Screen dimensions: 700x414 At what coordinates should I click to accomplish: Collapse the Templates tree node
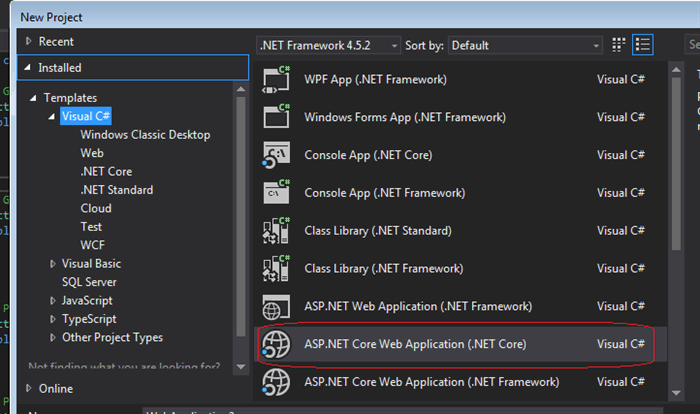tap(33, 98)
